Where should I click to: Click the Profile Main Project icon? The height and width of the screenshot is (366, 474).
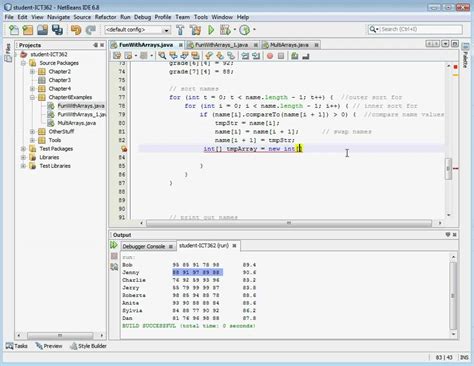tap(245, 30)
